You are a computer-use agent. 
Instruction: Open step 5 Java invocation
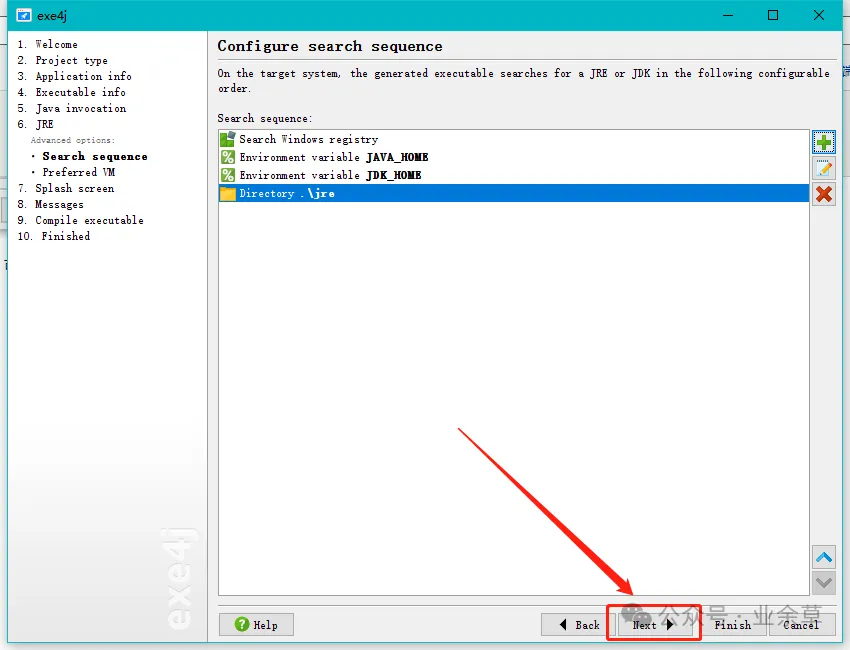[72, 108]
